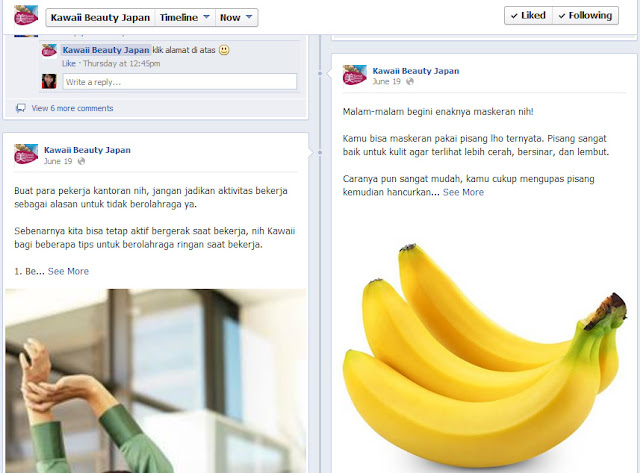Image resolution: width=640 pixels, height=473 pixels.
Task: Open the Timeline dropdown
Action: (185, 18)
